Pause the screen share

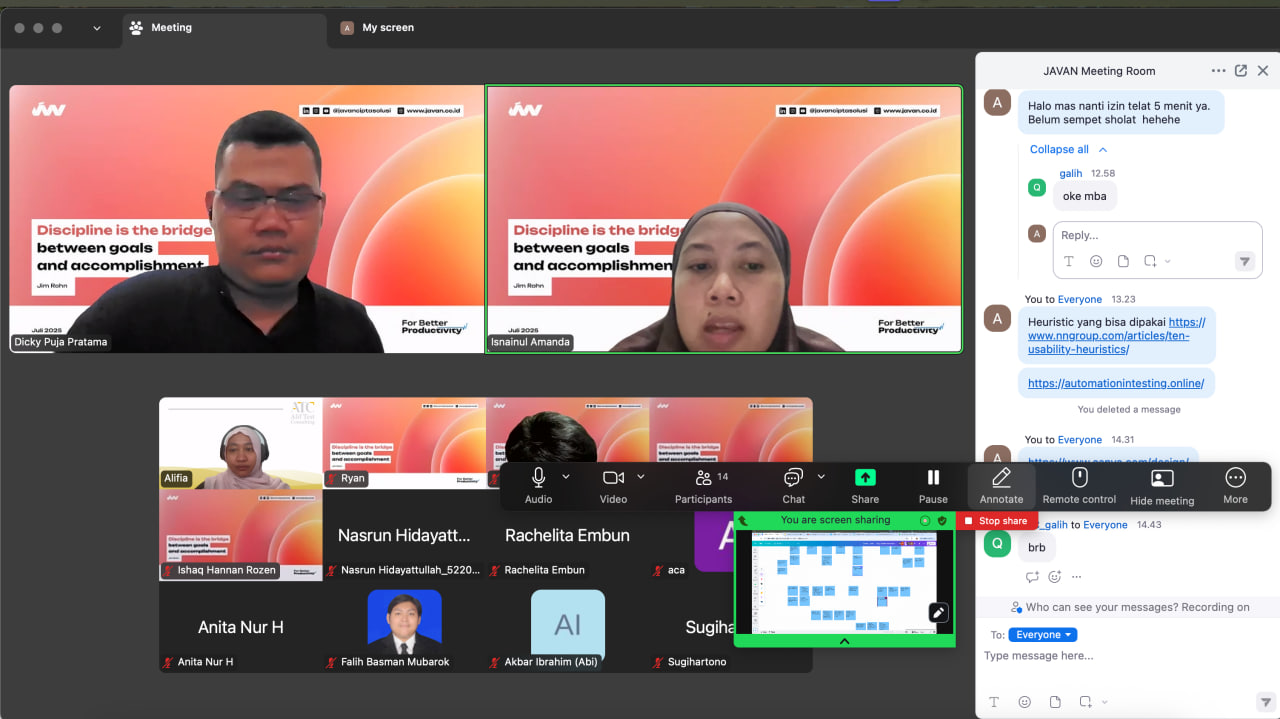pos(933,485)
